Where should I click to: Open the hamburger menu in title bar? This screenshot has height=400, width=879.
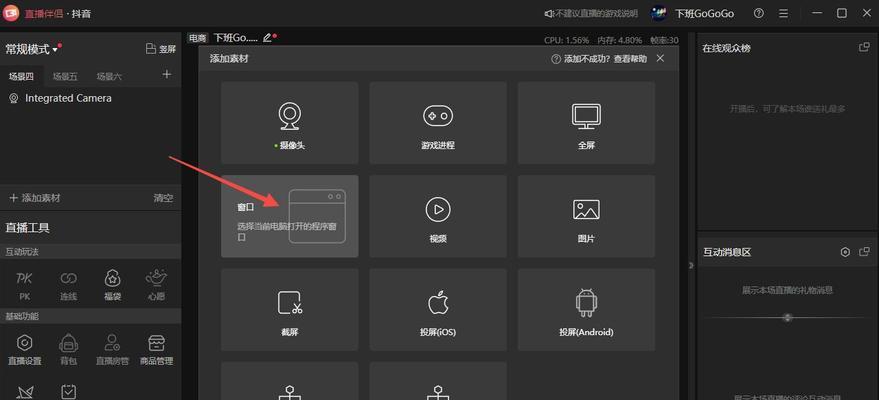[783, 13]
